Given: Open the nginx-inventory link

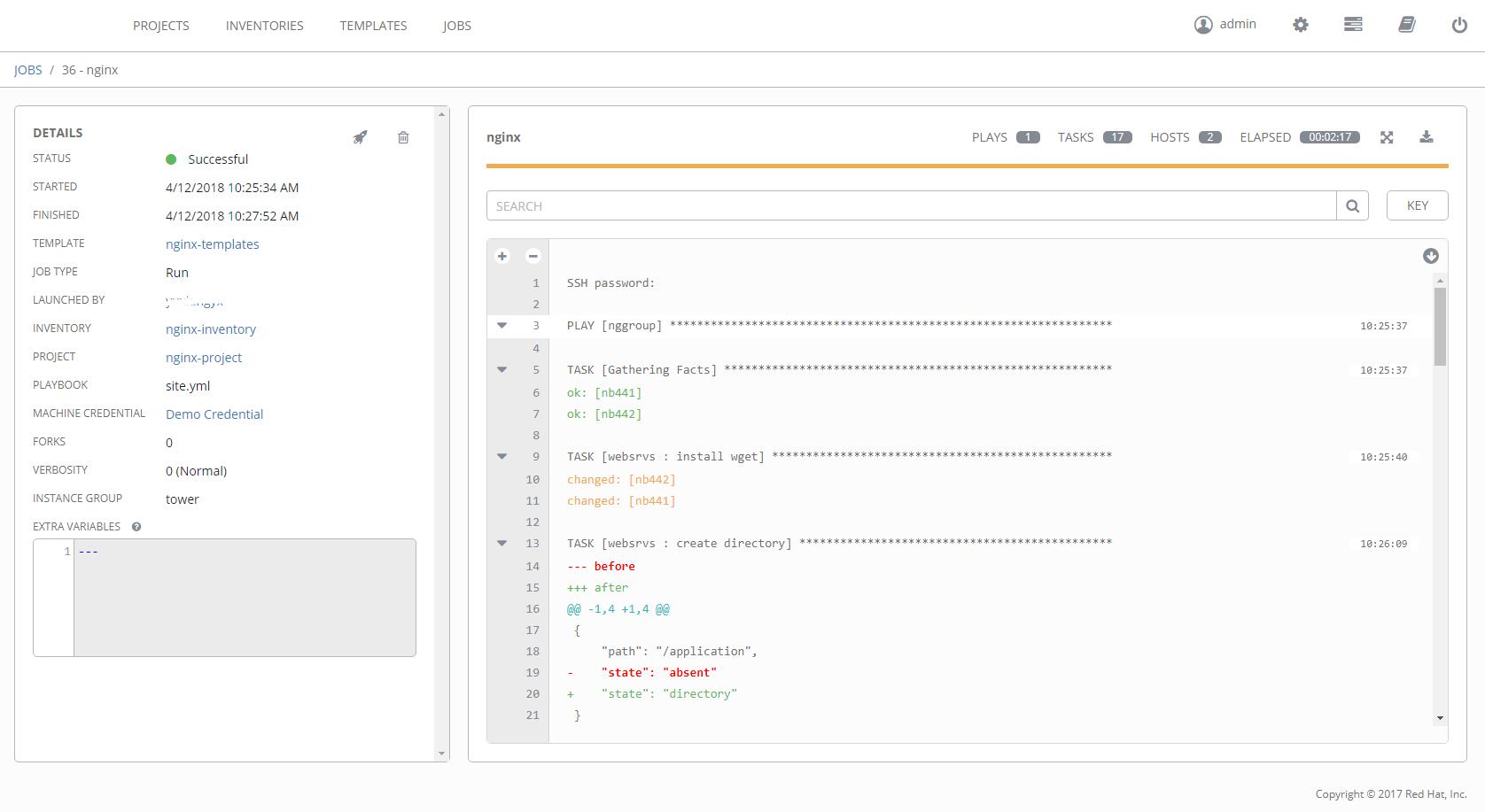Looking at the screenshot, I should (x=211, y=329).
